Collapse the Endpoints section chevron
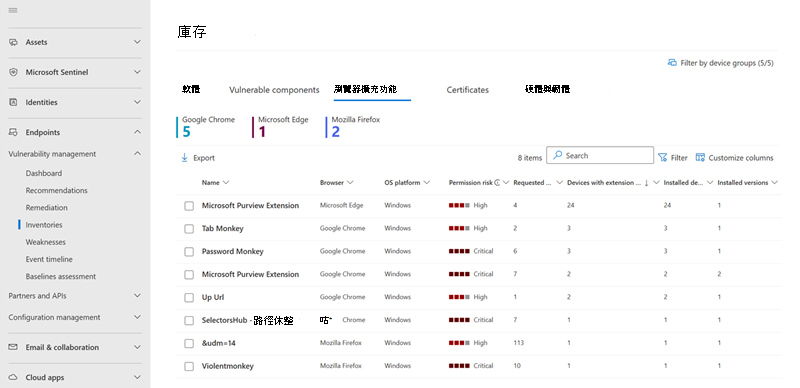This screenshot has width=800, height=388. tap(137, 132)
